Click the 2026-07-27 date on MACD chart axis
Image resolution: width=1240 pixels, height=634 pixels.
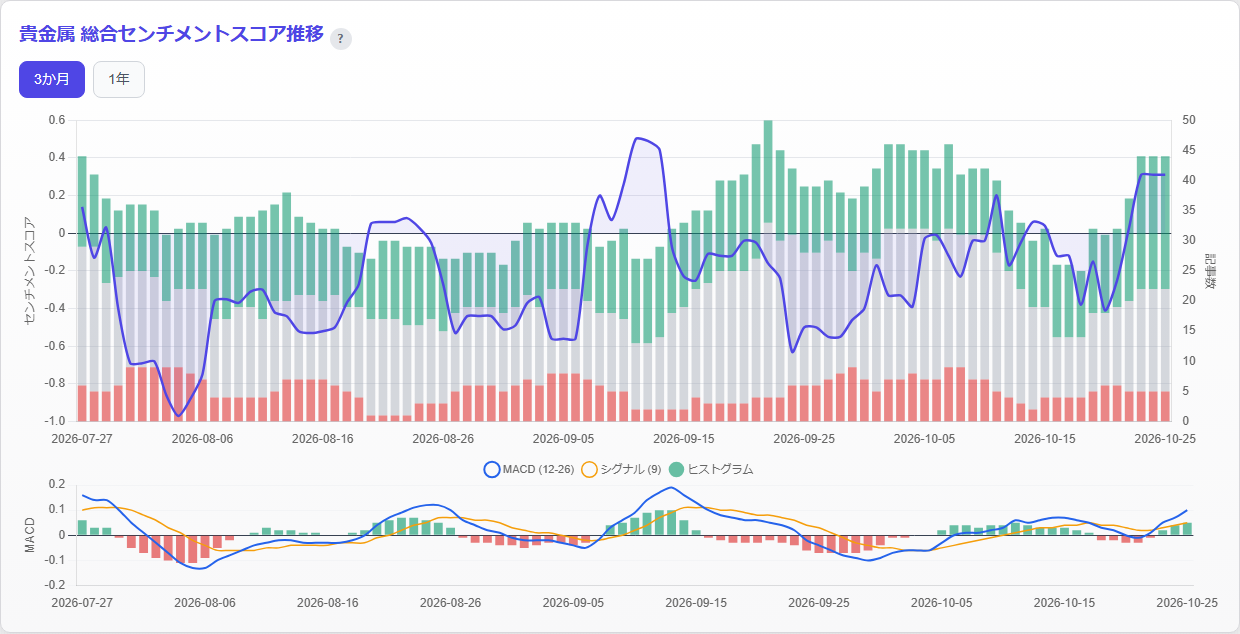point(82,603)
